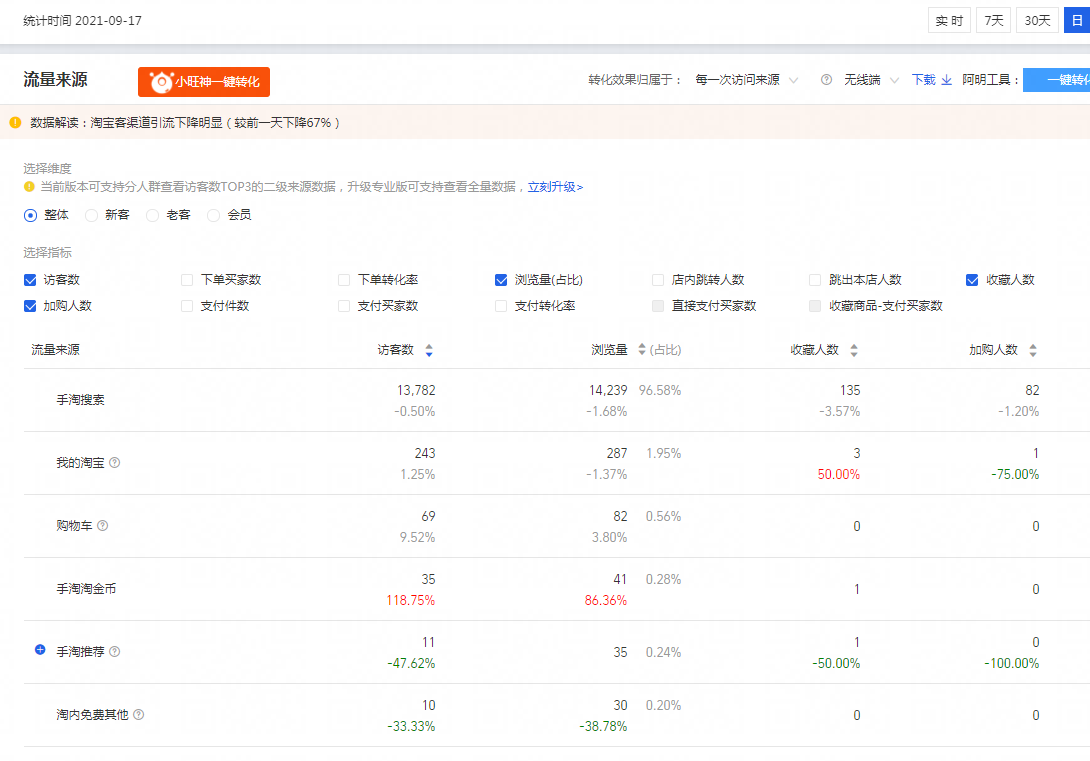This screenshot has height=761, width=1090.
Task: Click 统计时间 2021-09-17 date text
Action: (x=82, y=21)
